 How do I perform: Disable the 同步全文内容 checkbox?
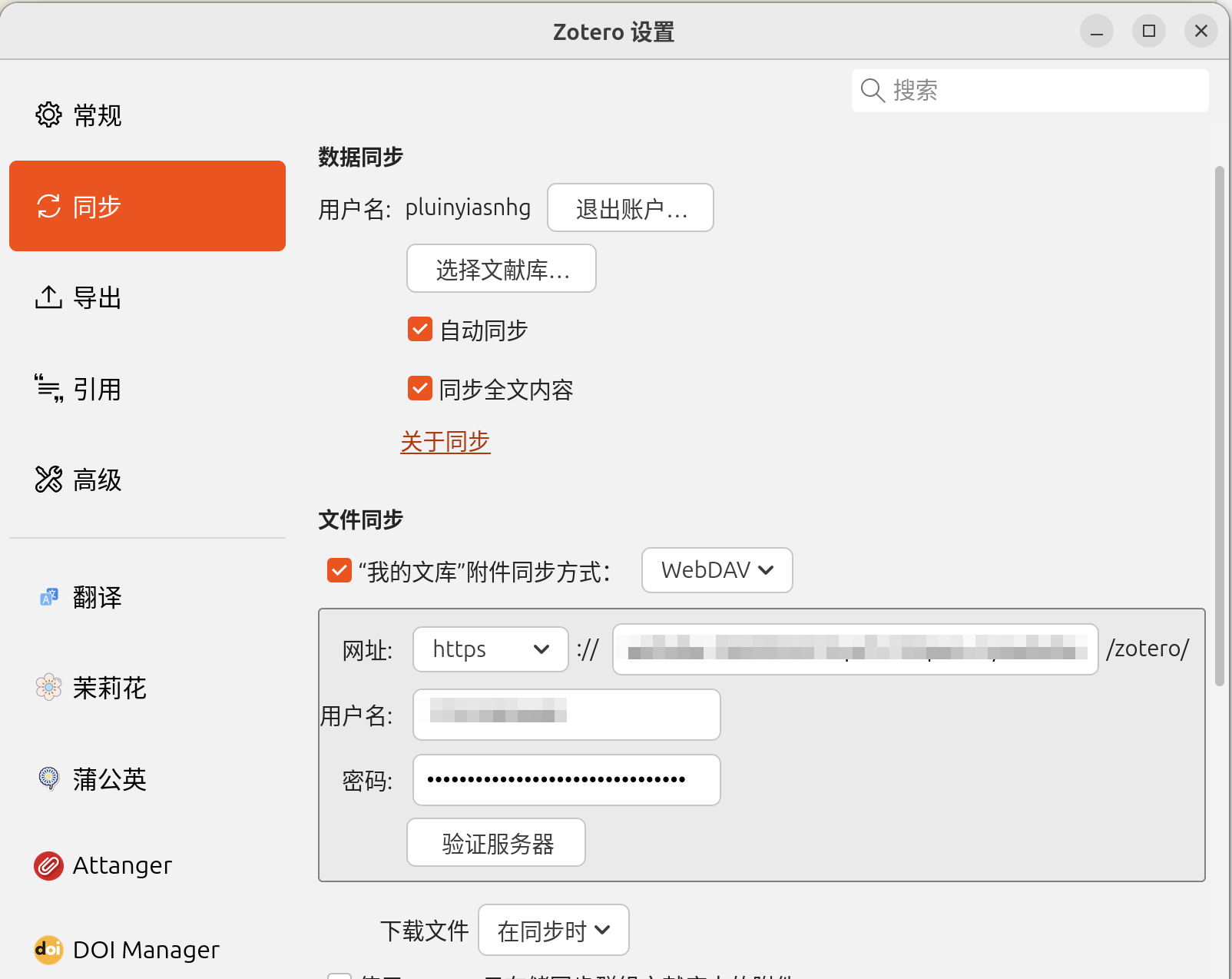pos(420,389)
